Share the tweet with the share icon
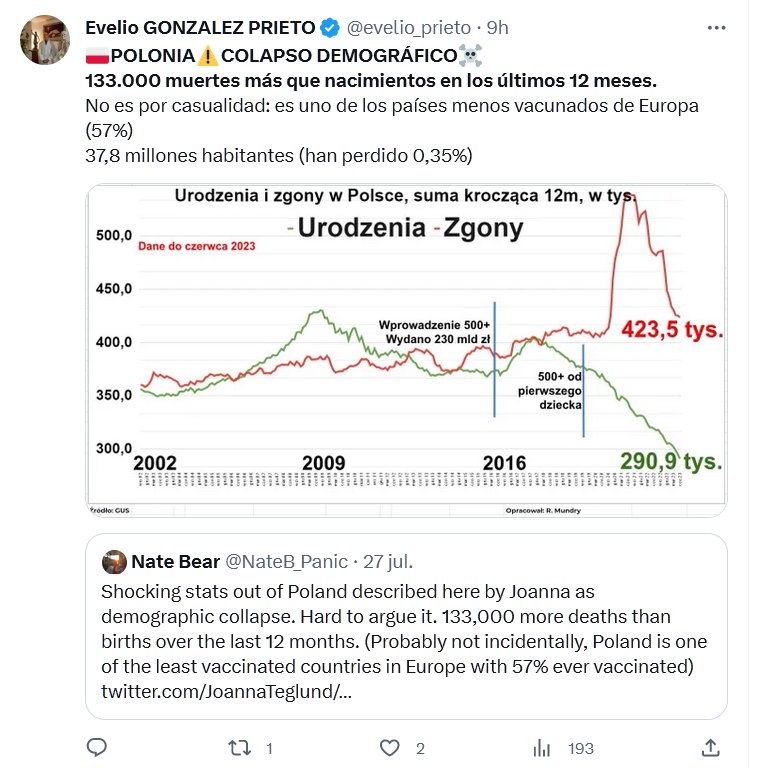762x768 pixels. (711, 747)
